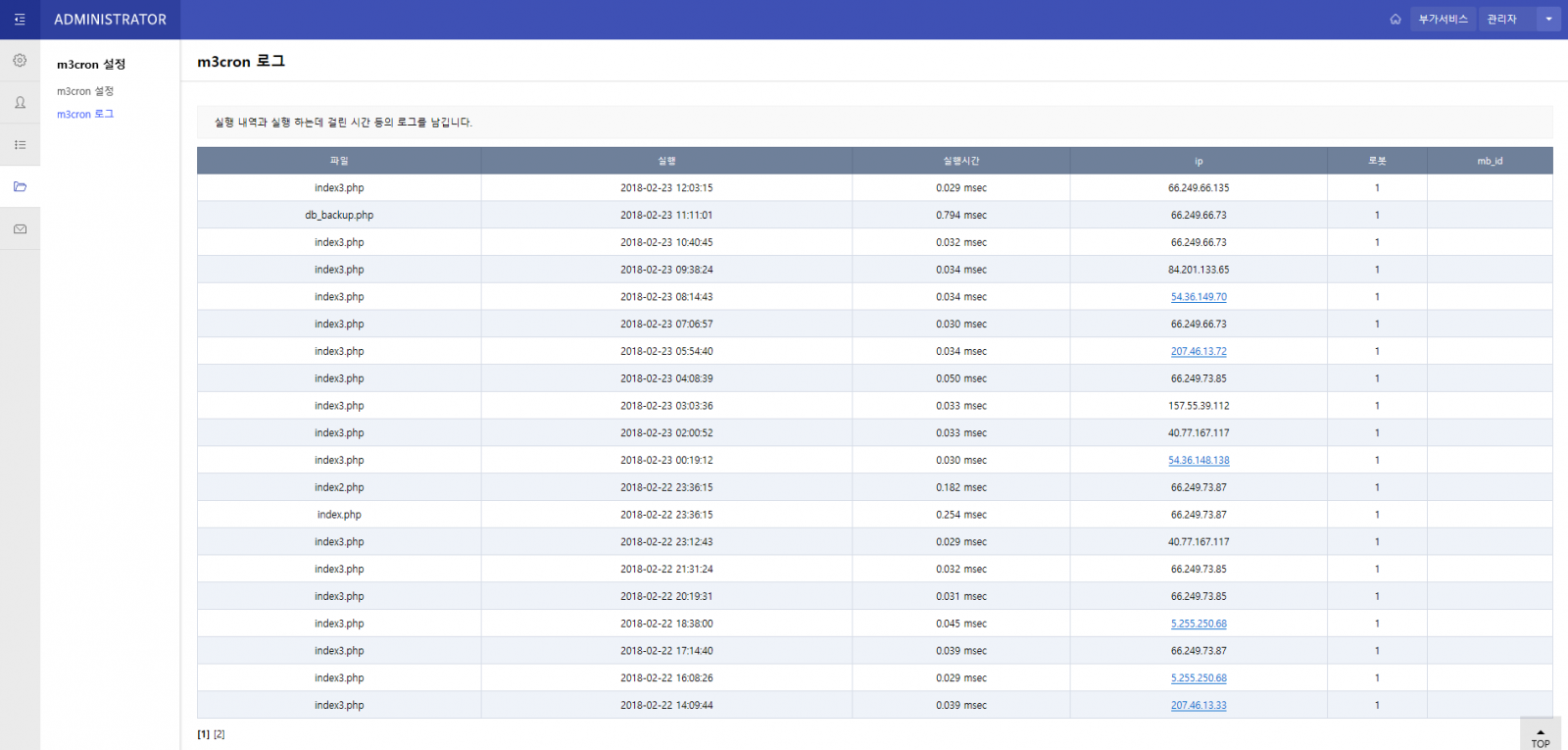Click the ADMINISTRATOR title logo

click(x=110, y=20)
